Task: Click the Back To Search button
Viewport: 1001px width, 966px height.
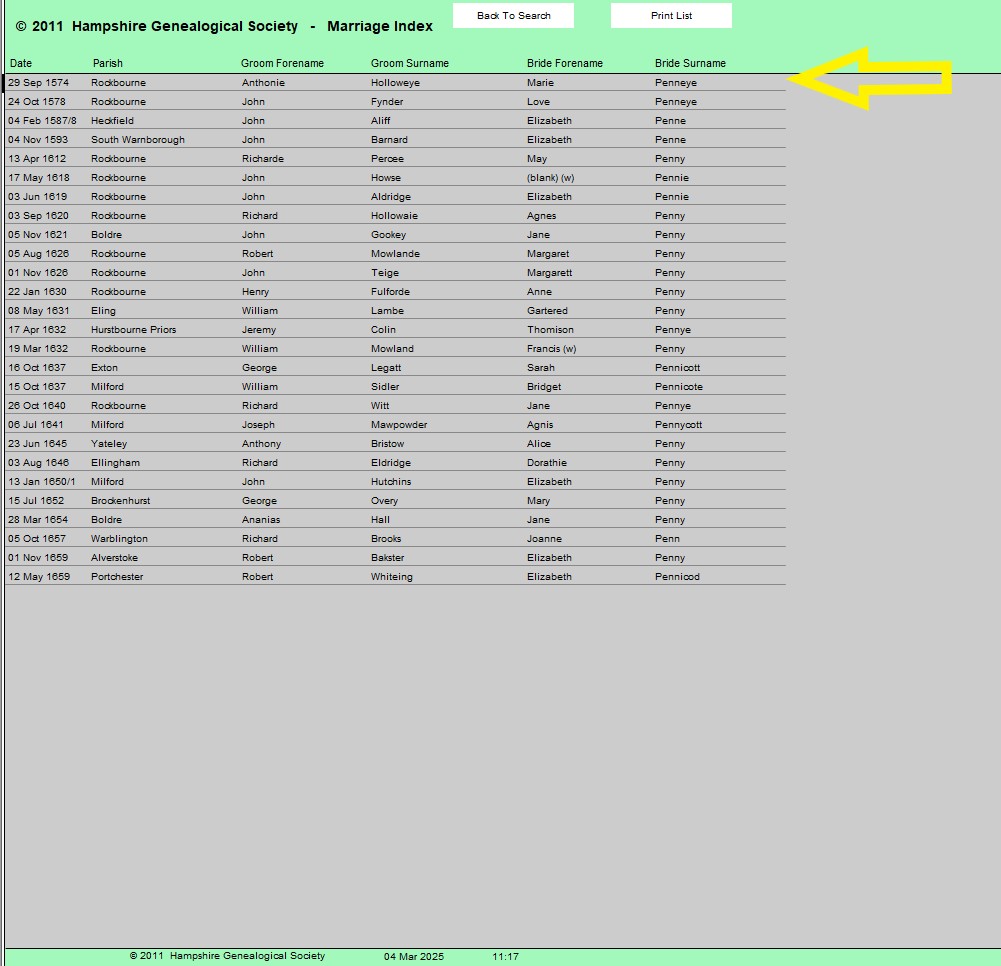Action: coord(513,16)
